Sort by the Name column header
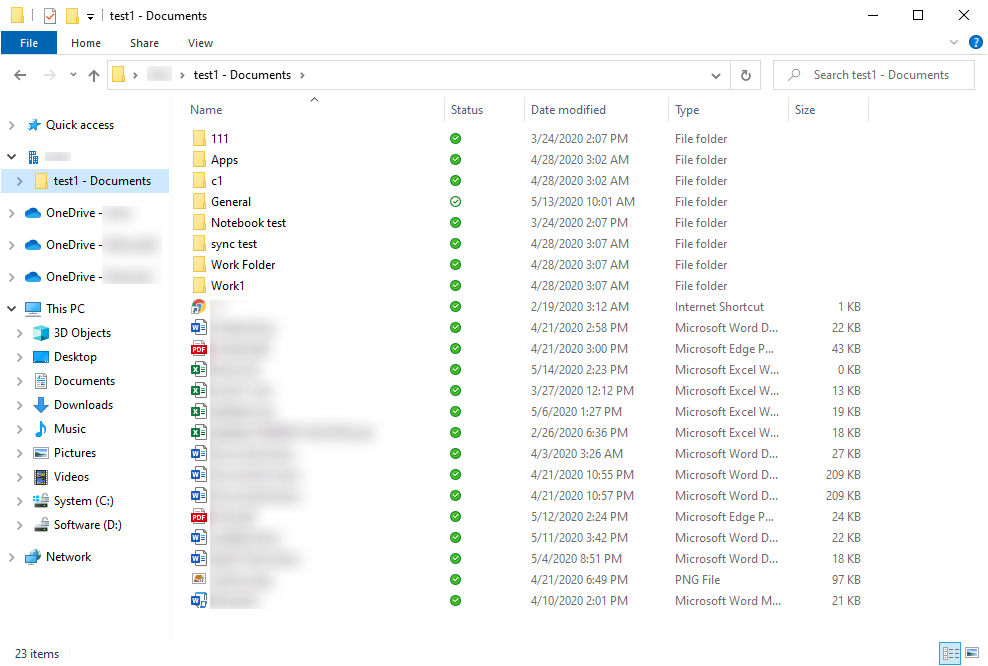The width and height of the screenshot is (988, 666). [206, 110]
